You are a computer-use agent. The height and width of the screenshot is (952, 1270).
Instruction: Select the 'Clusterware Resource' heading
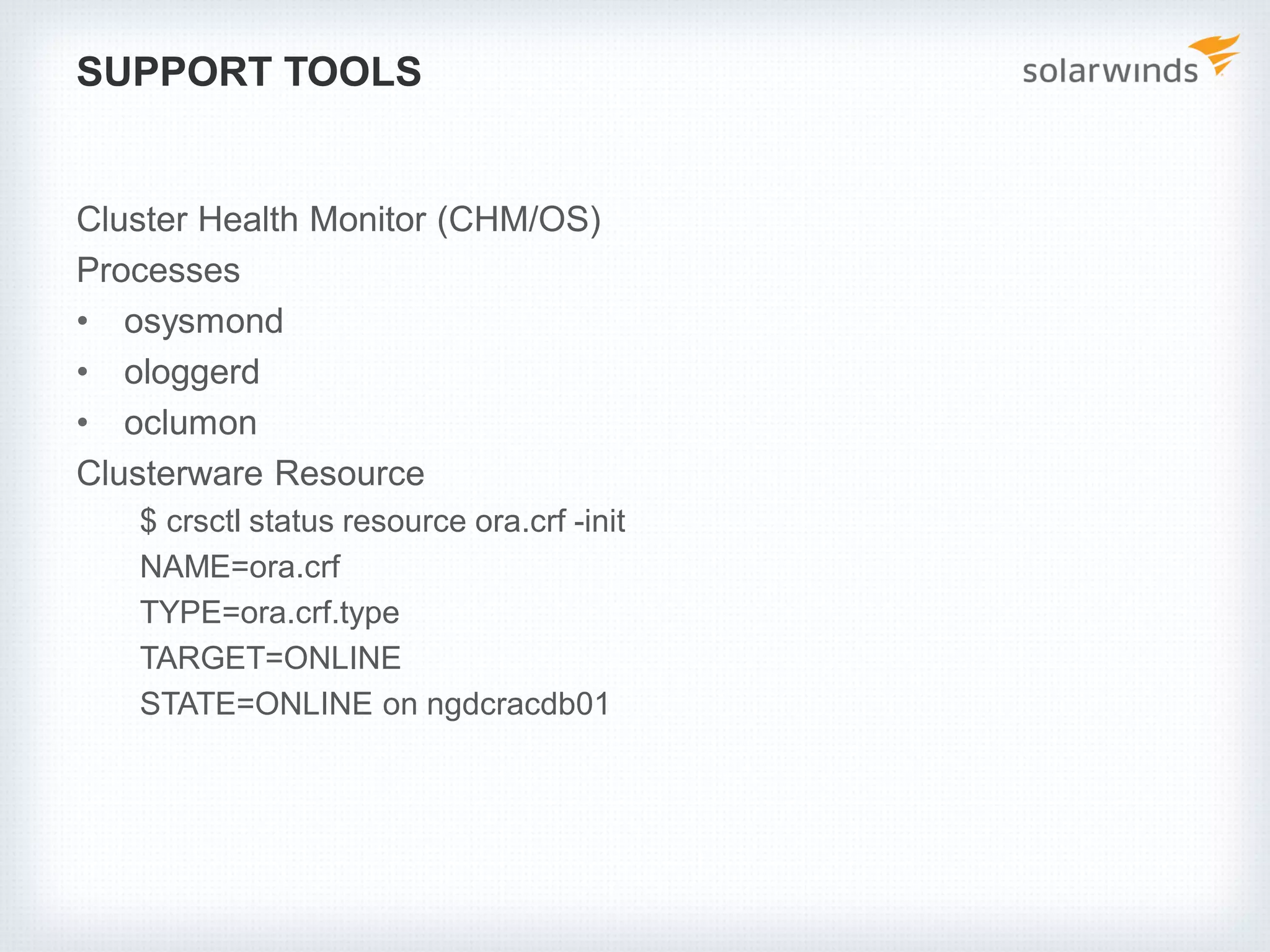coord(251,474)
